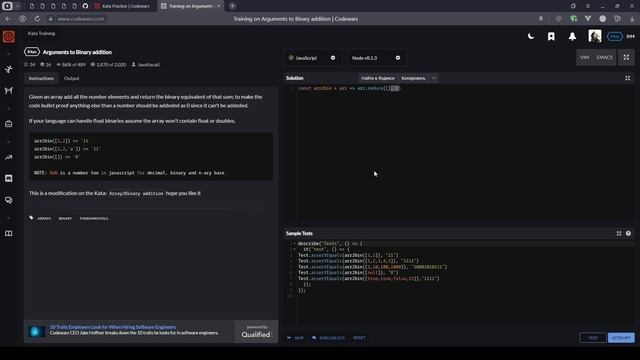Viewport: 640px width, 360px height.
Task: Collapse the it('test') block fold arrow
Action: [x=294, y=249]
